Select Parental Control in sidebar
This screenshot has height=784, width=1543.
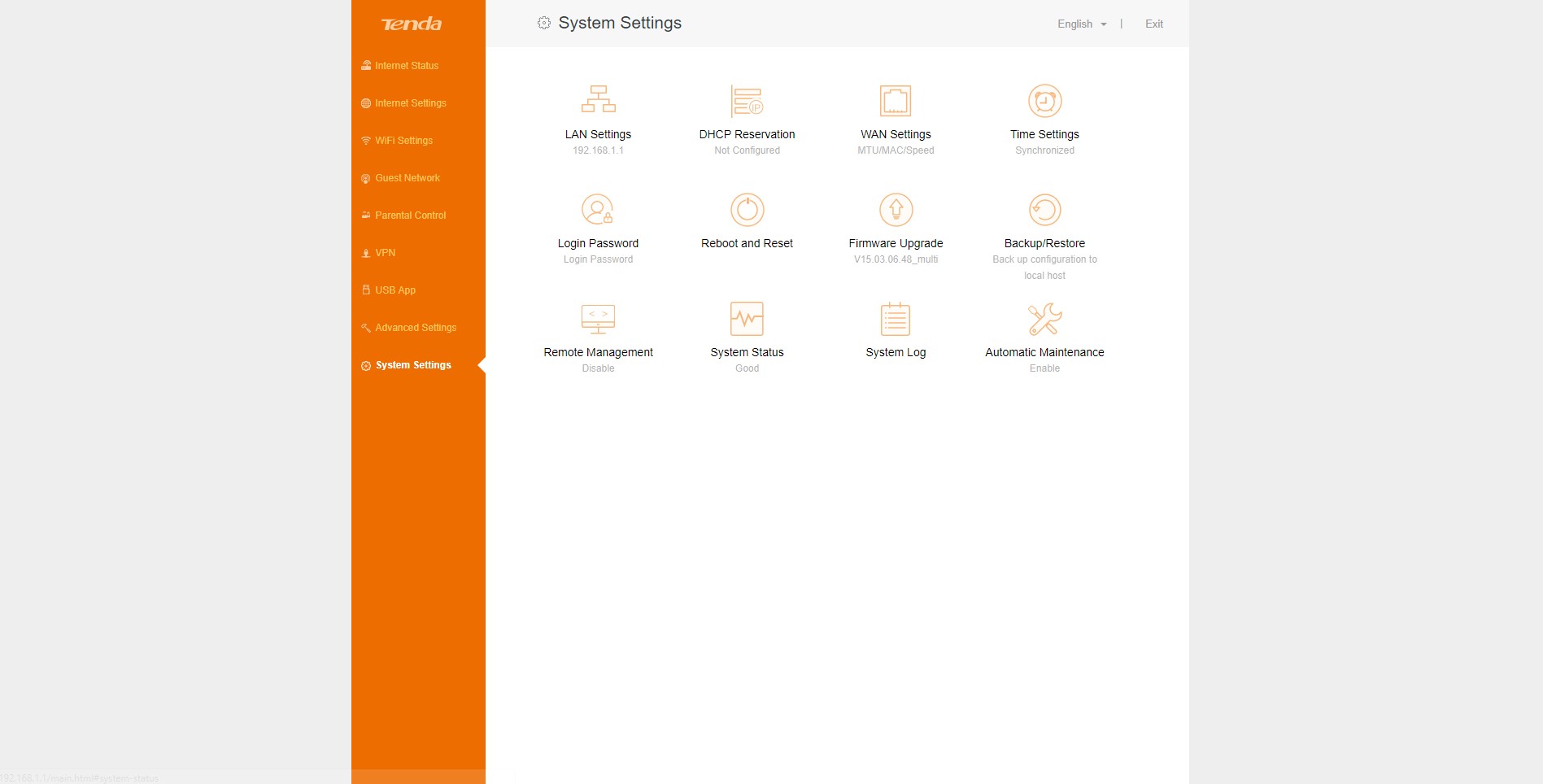tap(411, 216)
